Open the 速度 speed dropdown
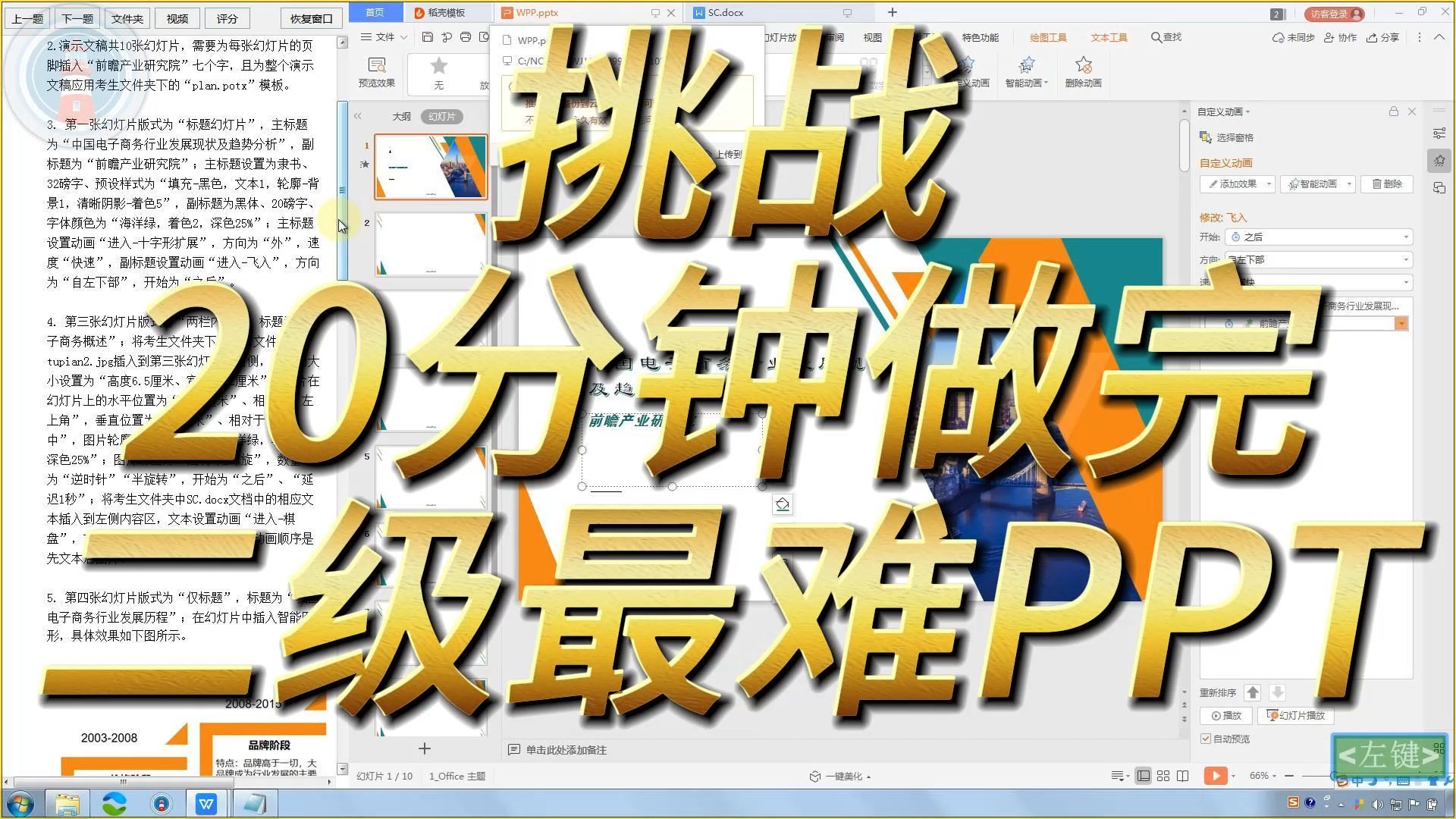This screenshot has height=819, width=1456. (1319, 282)
